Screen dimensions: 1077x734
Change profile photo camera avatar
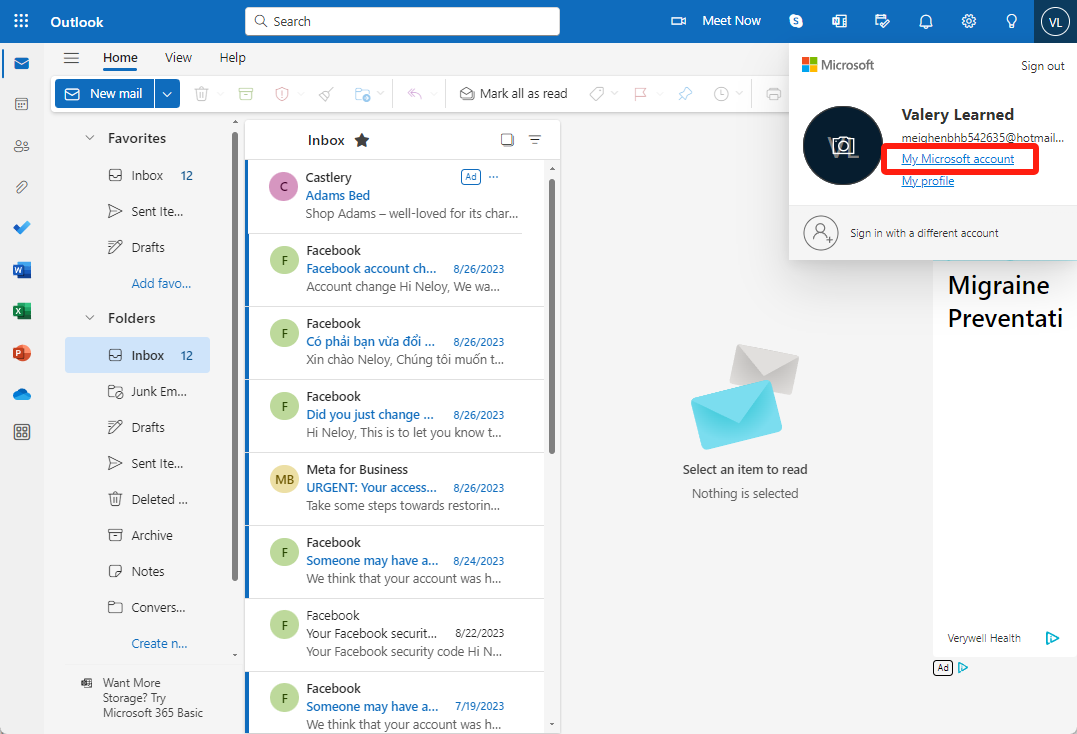click(843, 146)
